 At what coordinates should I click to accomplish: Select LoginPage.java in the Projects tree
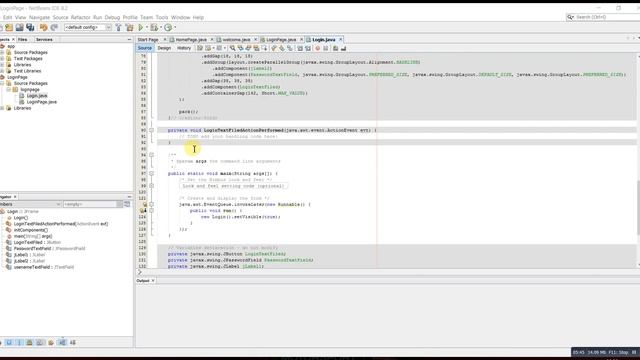[42, 102]
